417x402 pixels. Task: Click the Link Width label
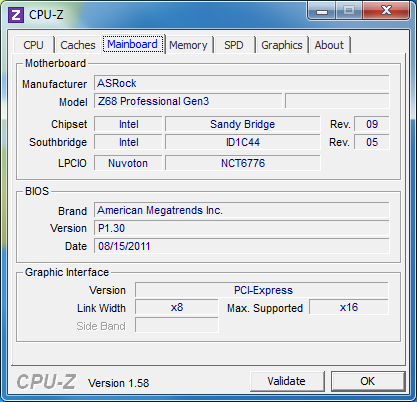pos(101,308)
